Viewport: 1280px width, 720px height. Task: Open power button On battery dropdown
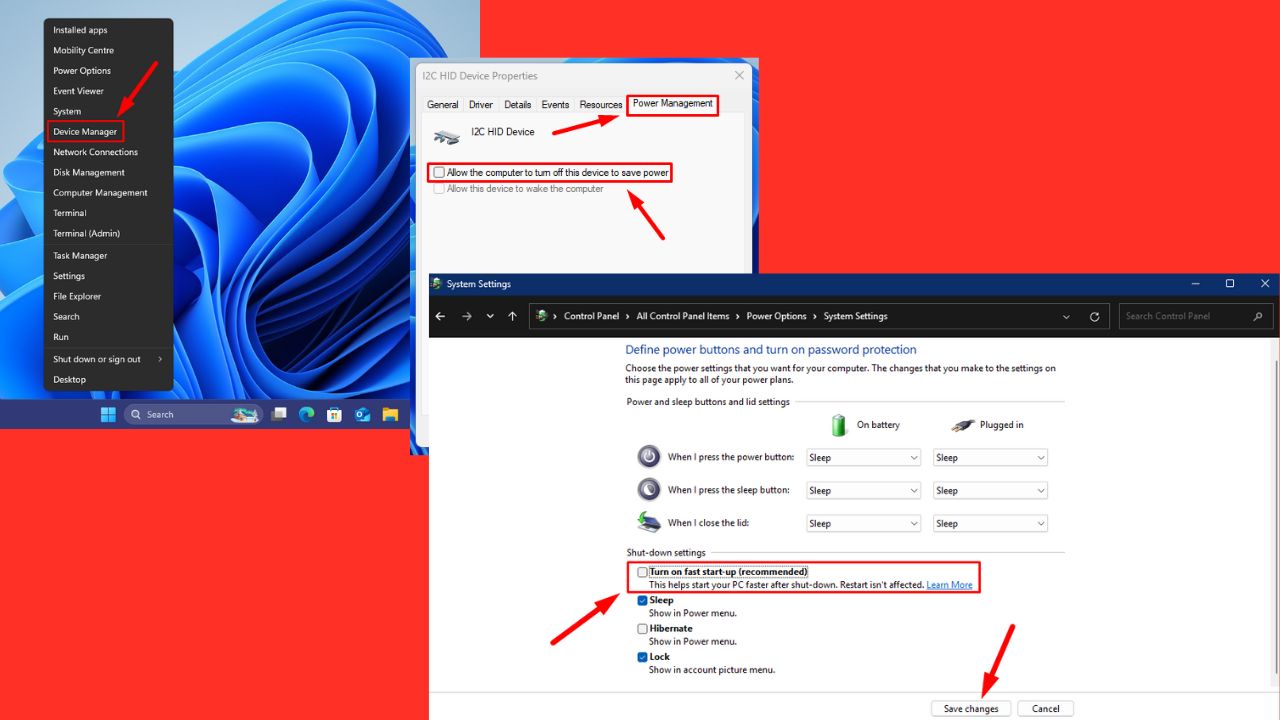[864, 458]
